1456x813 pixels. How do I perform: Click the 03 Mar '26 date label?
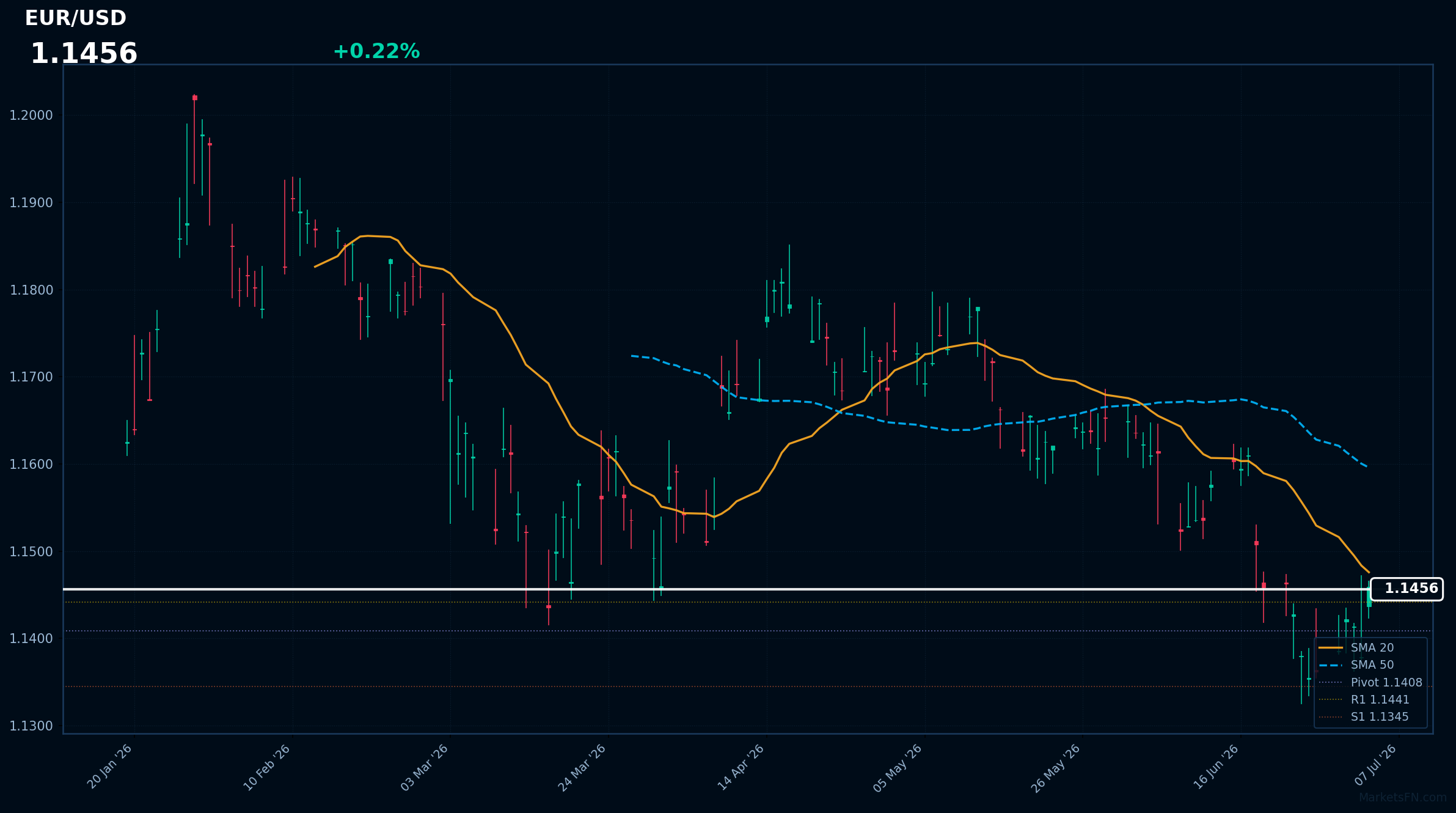pos(425,767)
